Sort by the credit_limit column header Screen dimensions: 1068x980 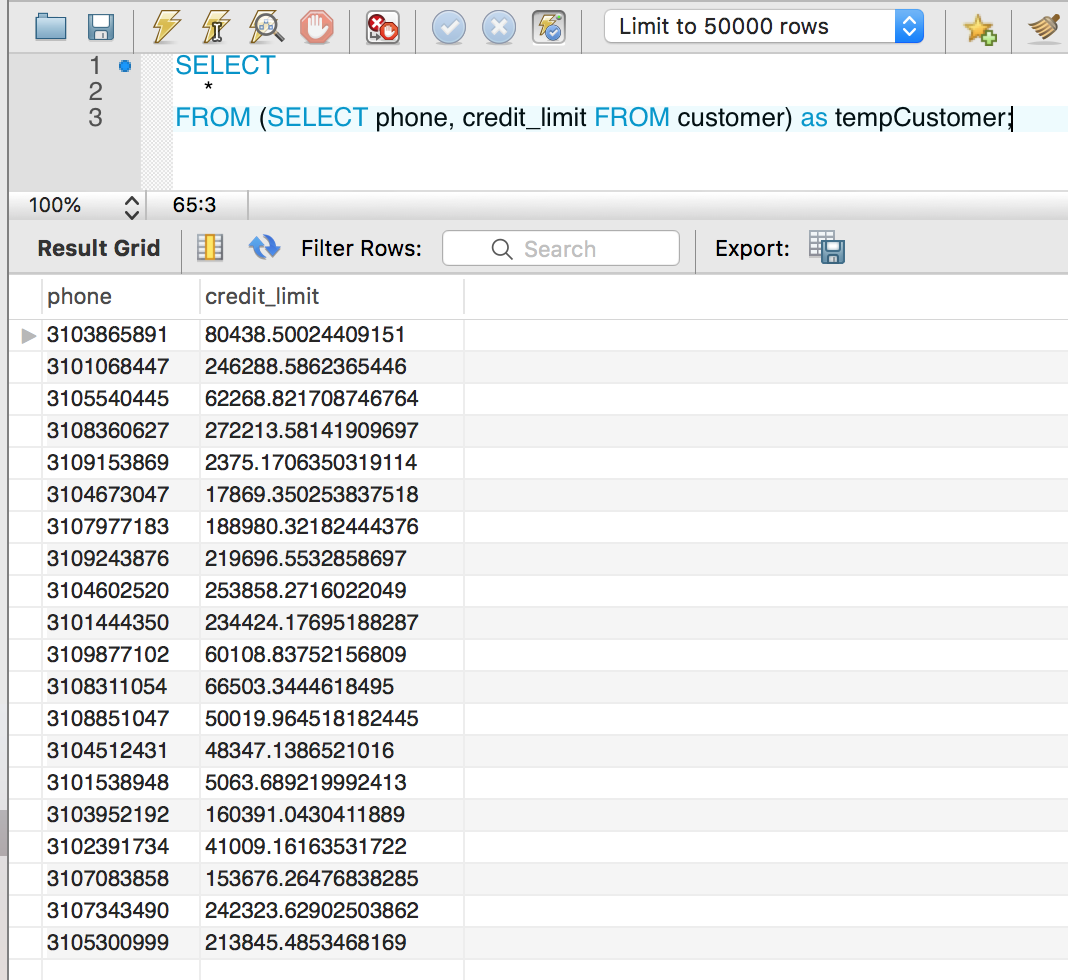click(x=331, y=296)
